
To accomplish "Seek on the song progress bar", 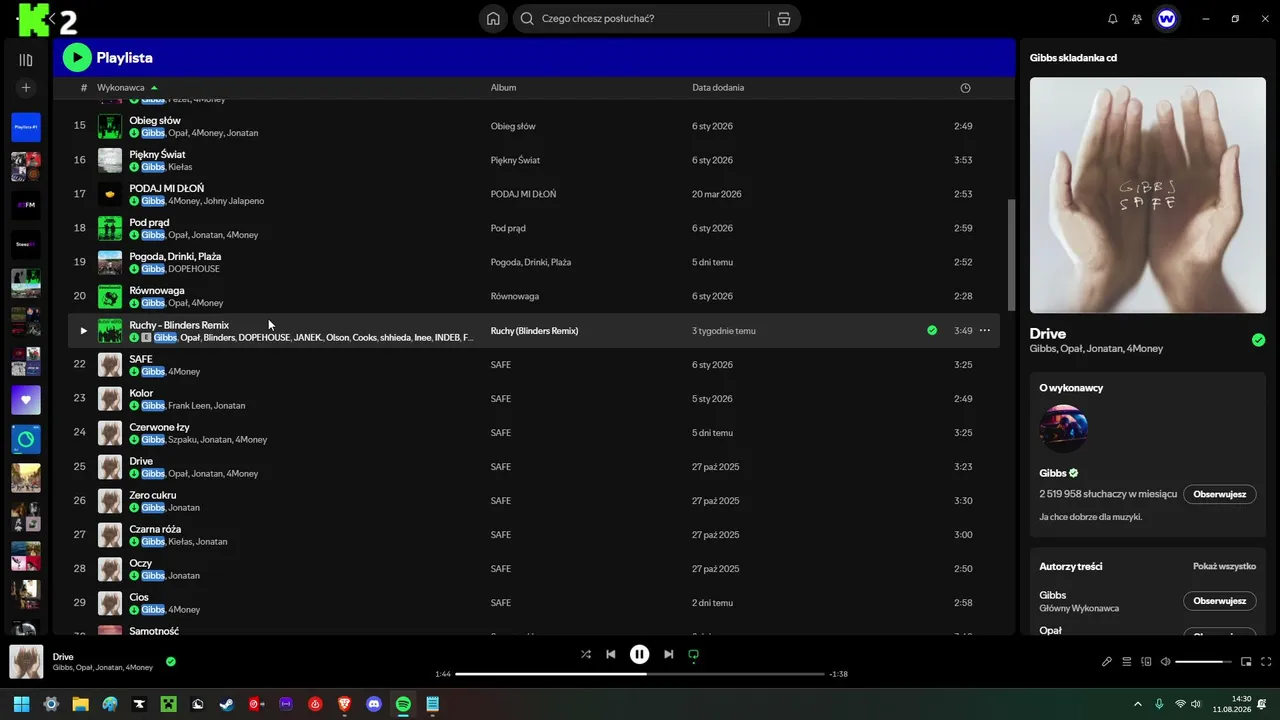I will click(x=640, y=674).
